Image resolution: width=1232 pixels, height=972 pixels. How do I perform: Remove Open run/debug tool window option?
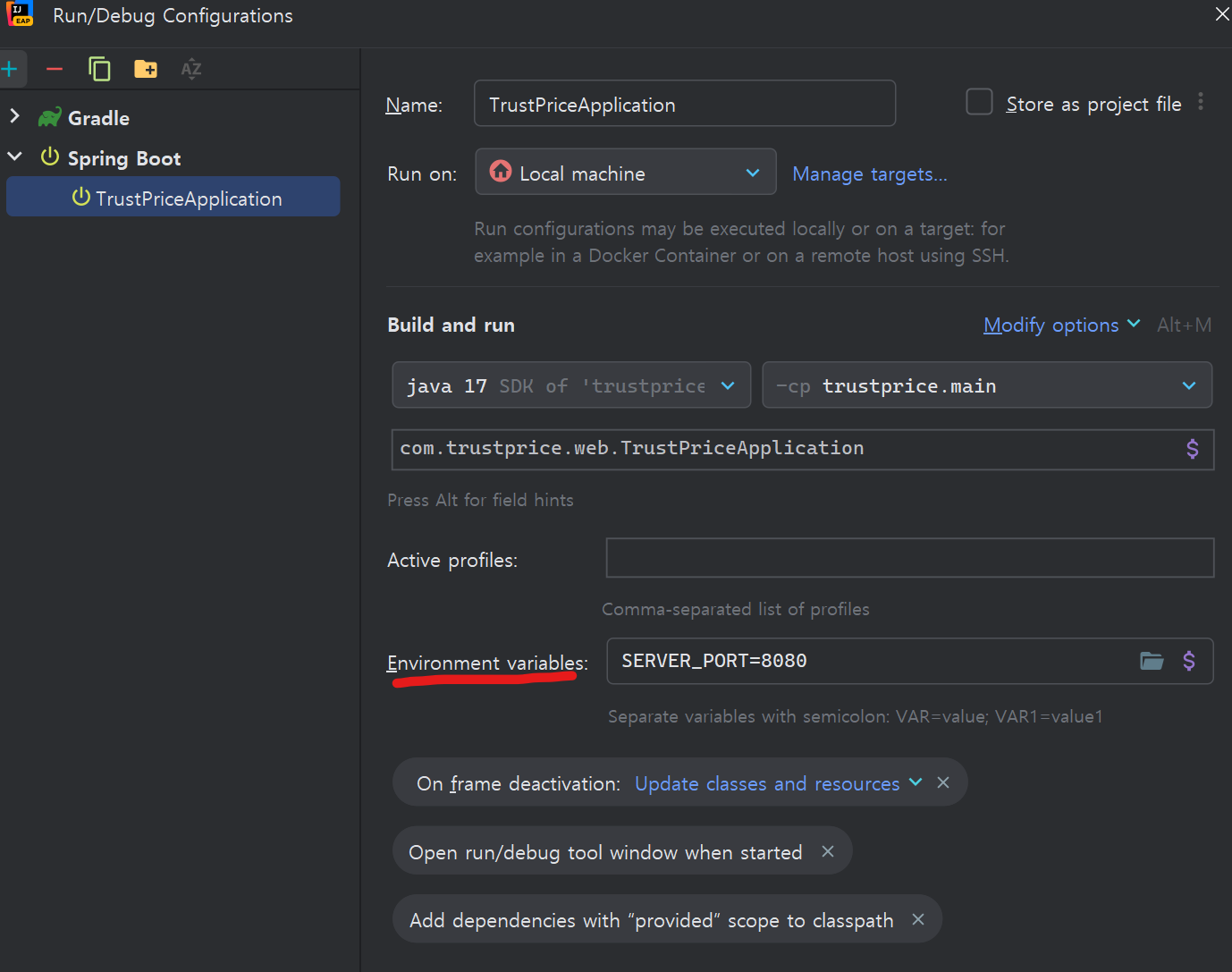pyautogui.click(x=828, y=851)
